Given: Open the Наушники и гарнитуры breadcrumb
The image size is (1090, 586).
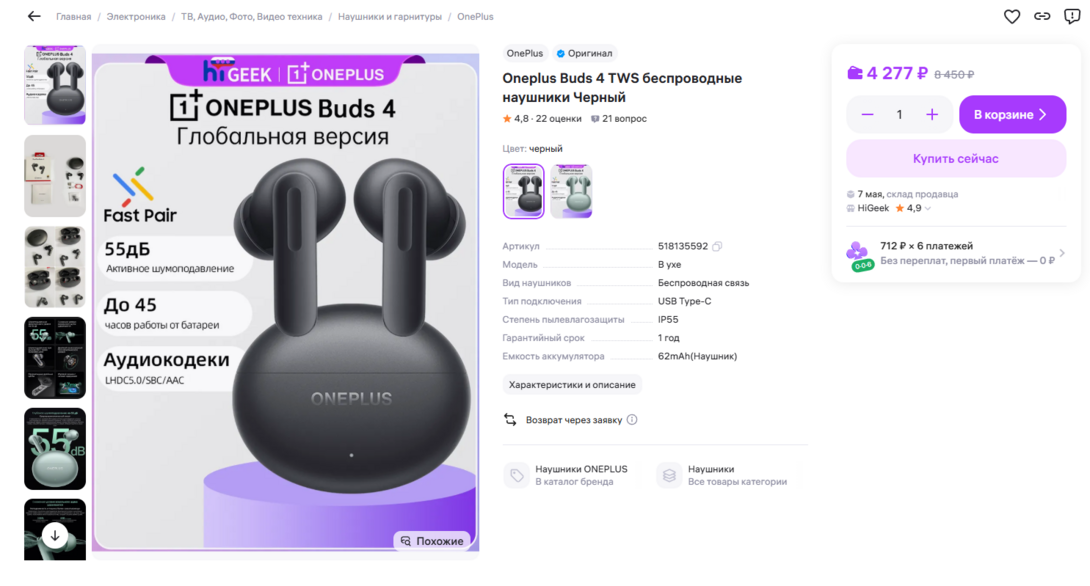Looking at the screenshot, I should pyautogui.click(x=390, y=17).
